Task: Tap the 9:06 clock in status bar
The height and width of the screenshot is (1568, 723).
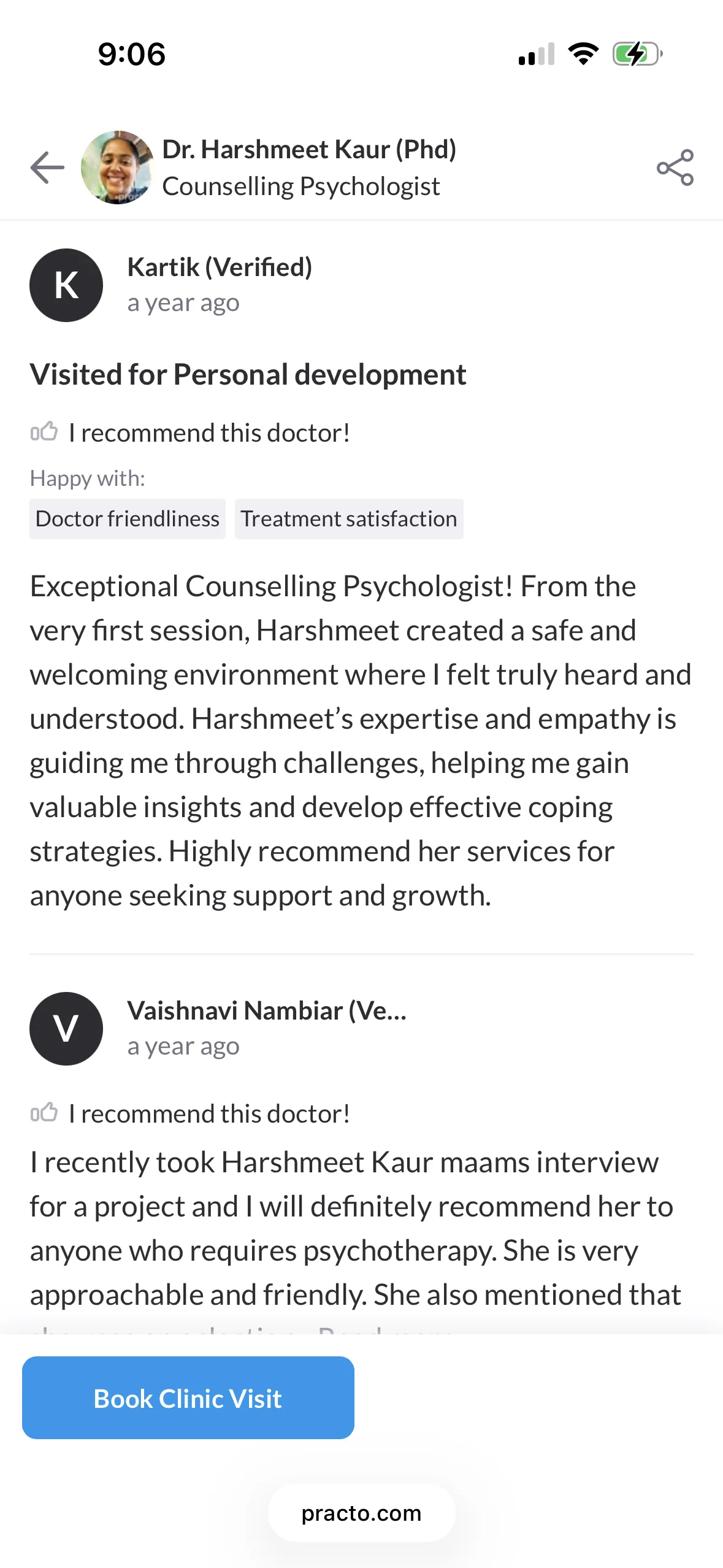Action: [132, 54]
